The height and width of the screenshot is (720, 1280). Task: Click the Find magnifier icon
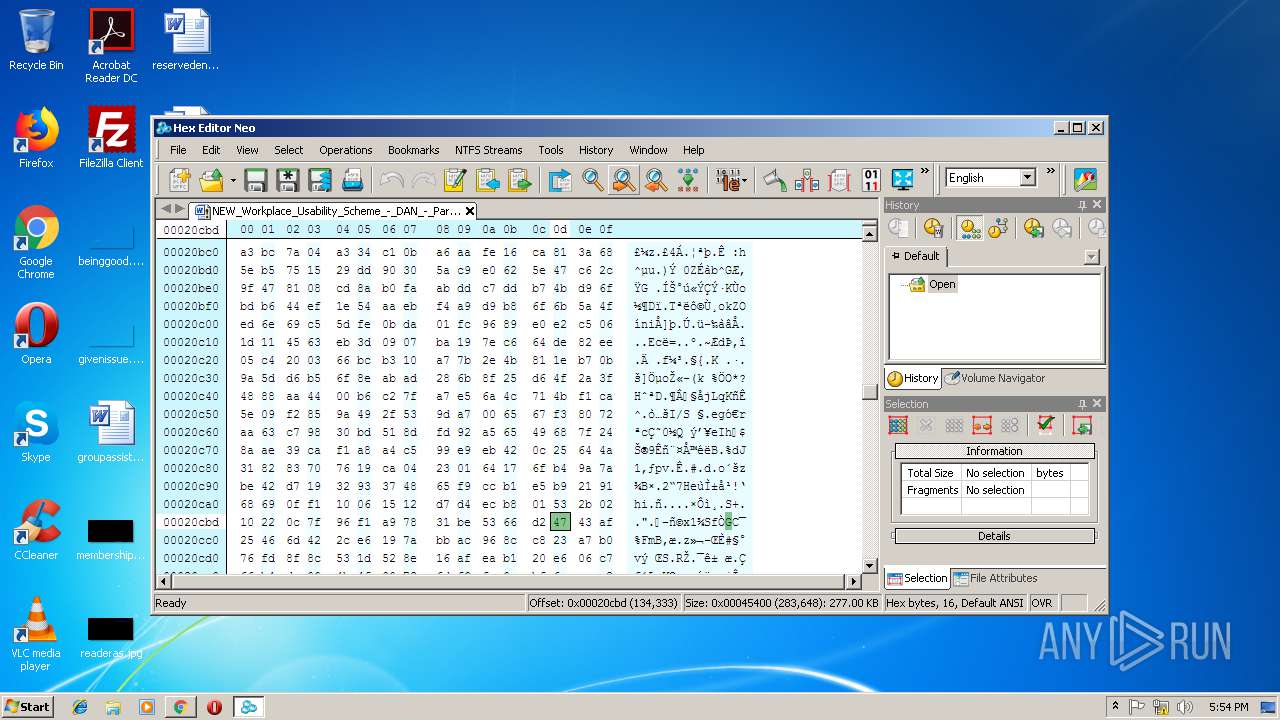593,180
